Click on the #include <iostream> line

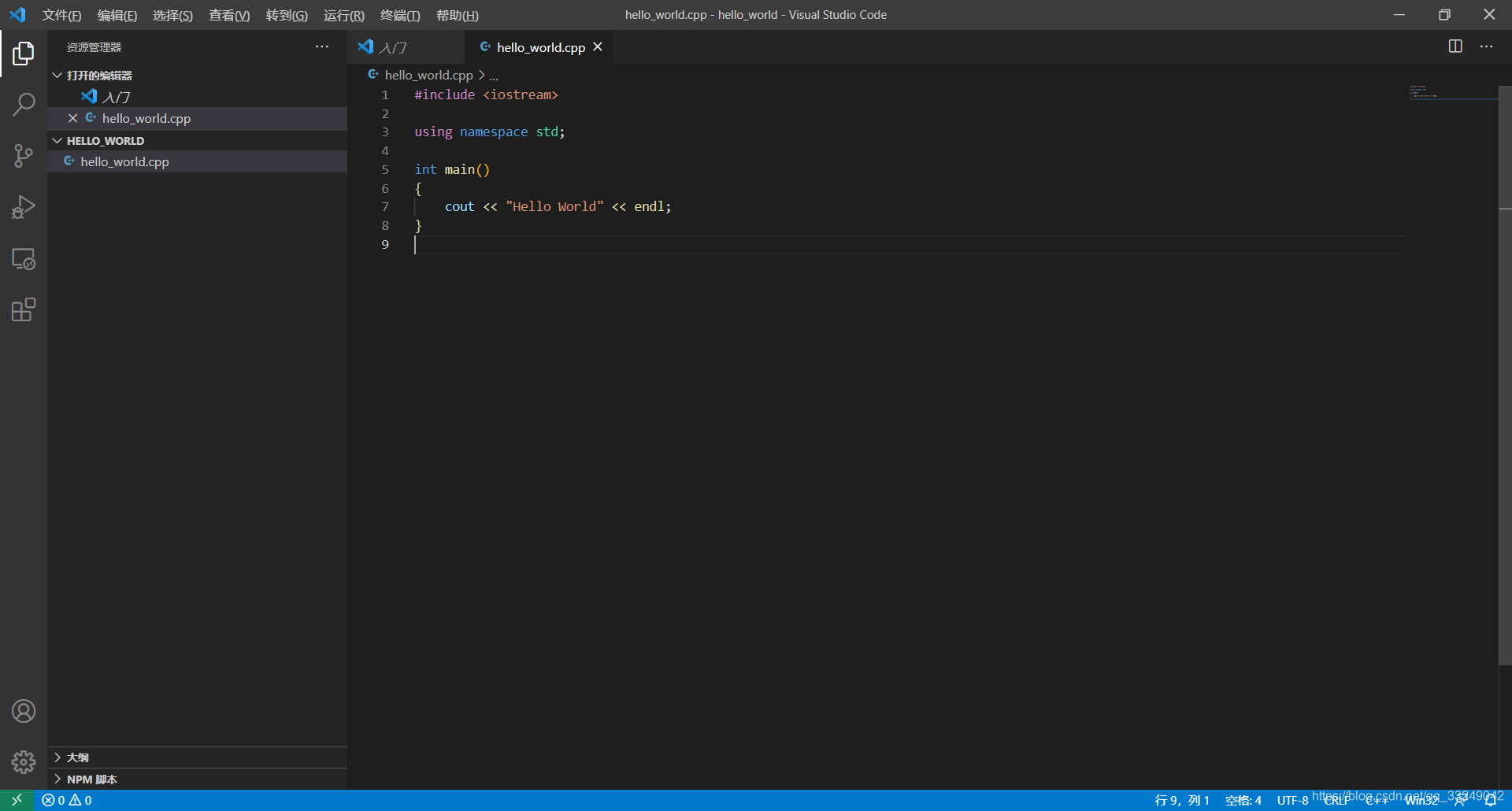coord(486,94)
